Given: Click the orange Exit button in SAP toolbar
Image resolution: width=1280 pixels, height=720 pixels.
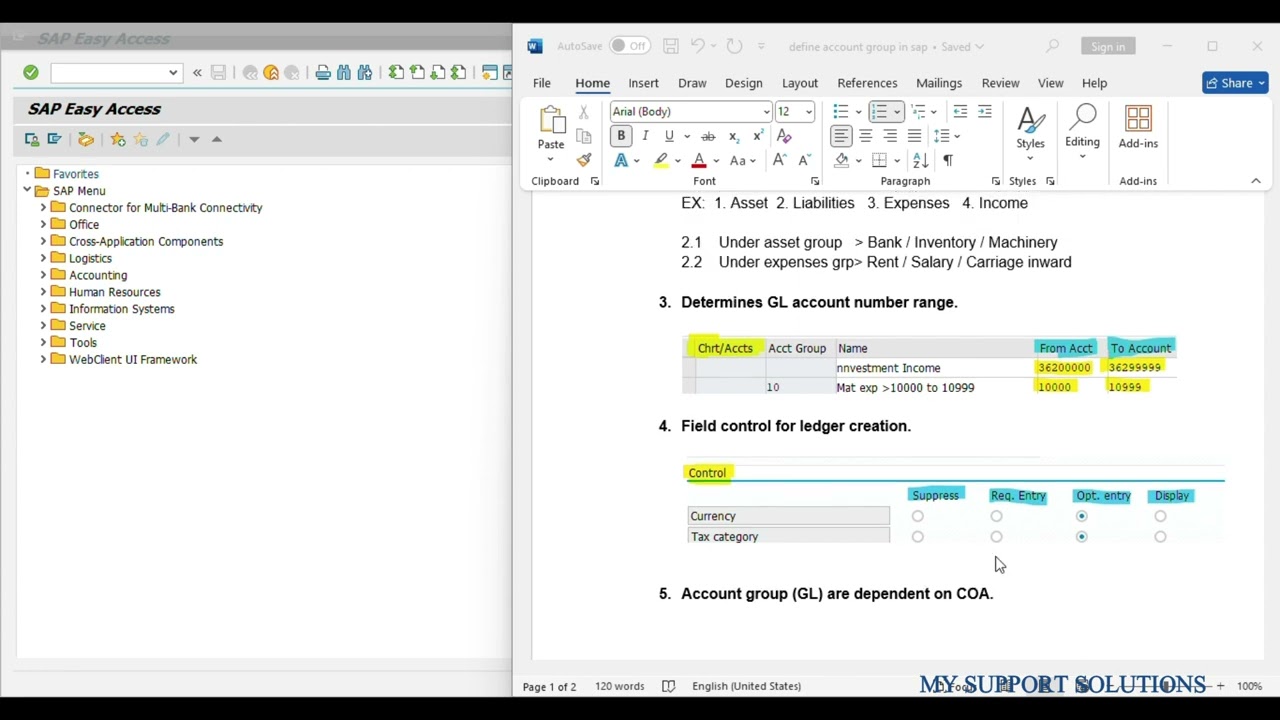Looking at the screenshot, I should (x=271, y=73).
